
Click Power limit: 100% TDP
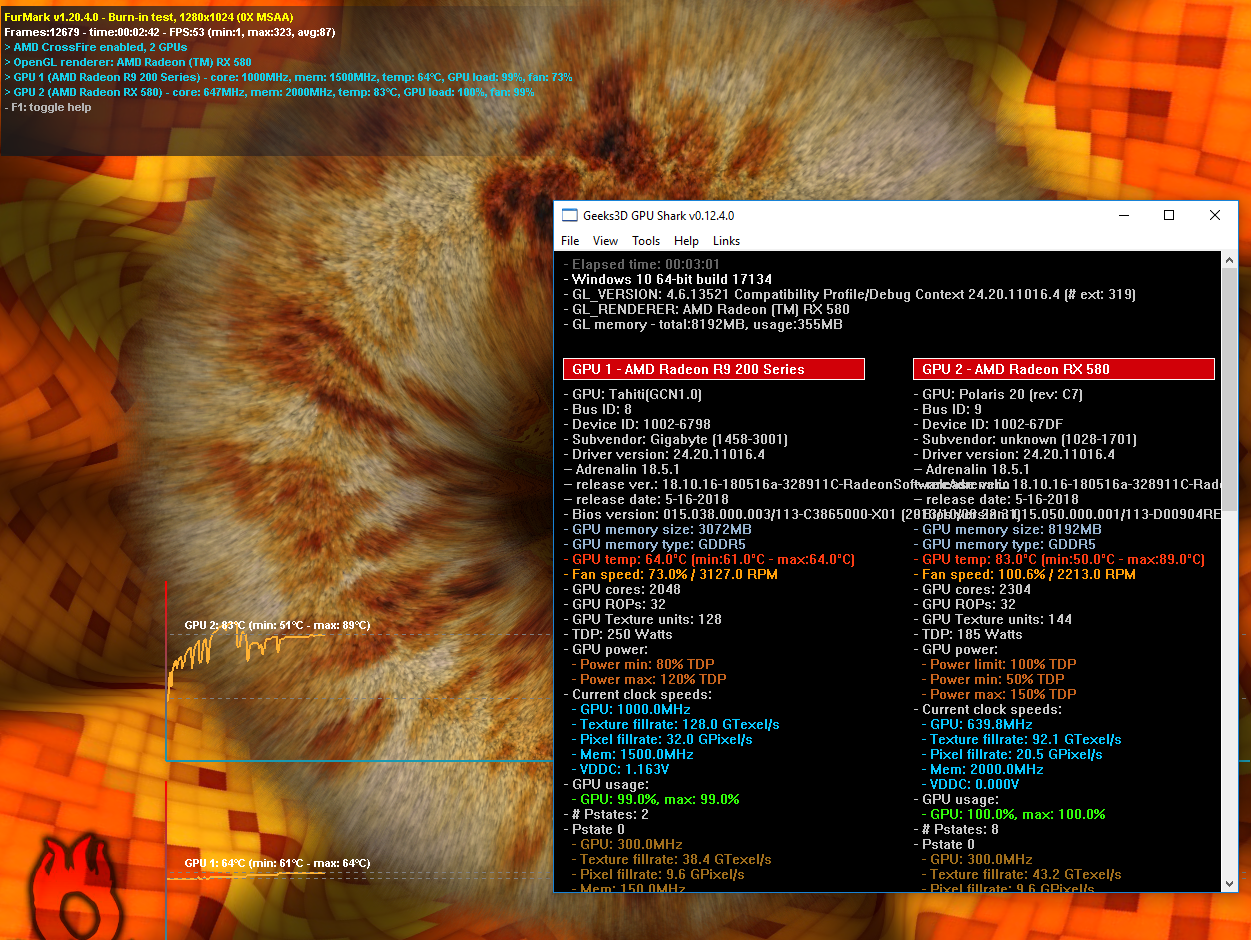[x=999, y=664]
